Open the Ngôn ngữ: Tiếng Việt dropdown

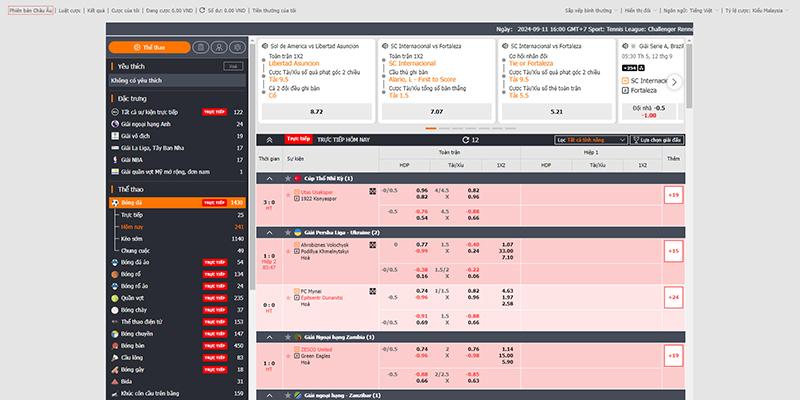691,11
